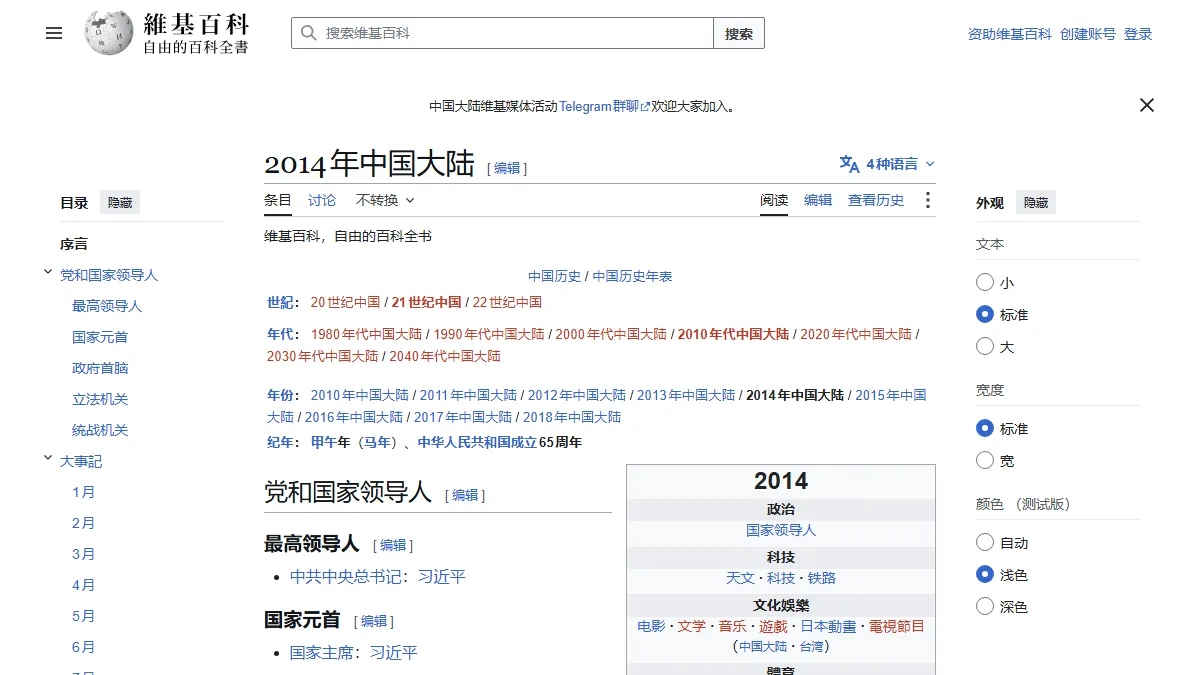Collapse 大事记 section in contents
The height and width of the screenshot is (675, 1200).
pyautogui.click(x=47, y=458)
